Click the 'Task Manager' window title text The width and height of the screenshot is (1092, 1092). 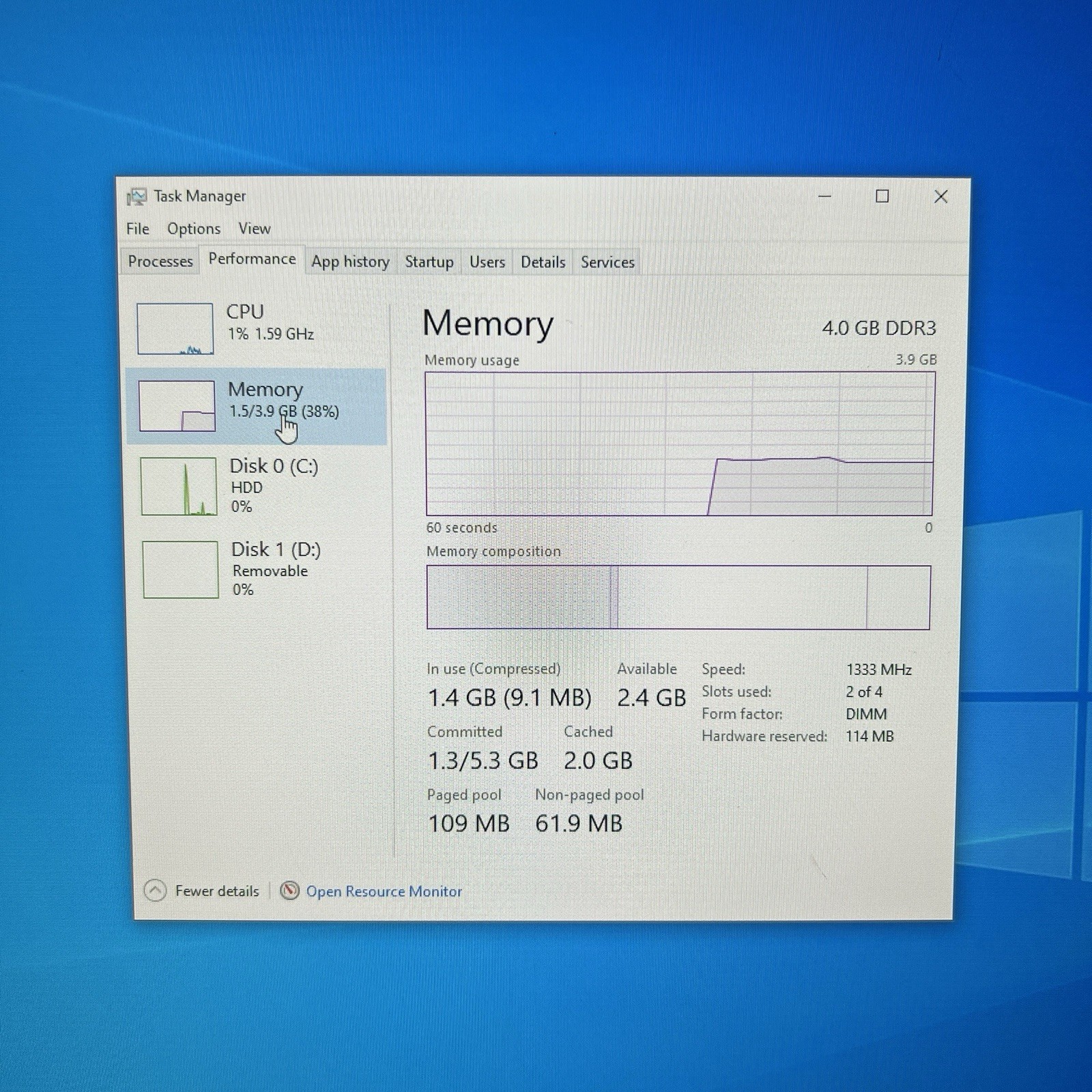pyautogui.click(x=199, y=197)
